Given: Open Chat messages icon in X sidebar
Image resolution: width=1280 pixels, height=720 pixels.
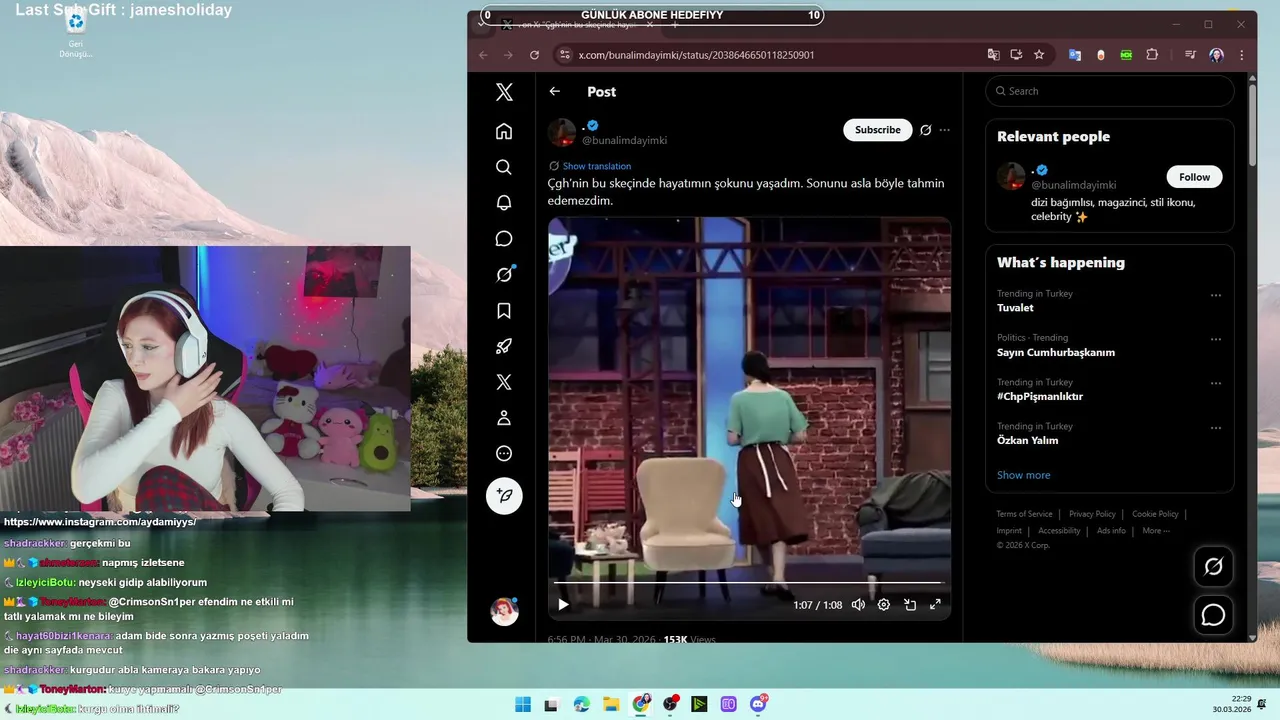Looking at the screenshot, I should point(504,239).
